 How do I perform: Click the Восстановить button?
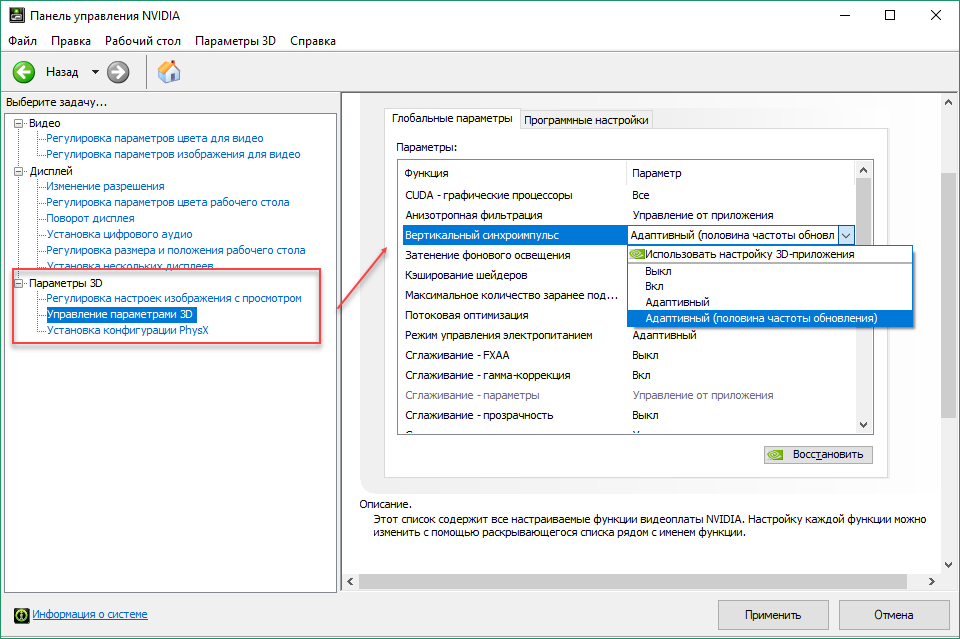(818, 454)
